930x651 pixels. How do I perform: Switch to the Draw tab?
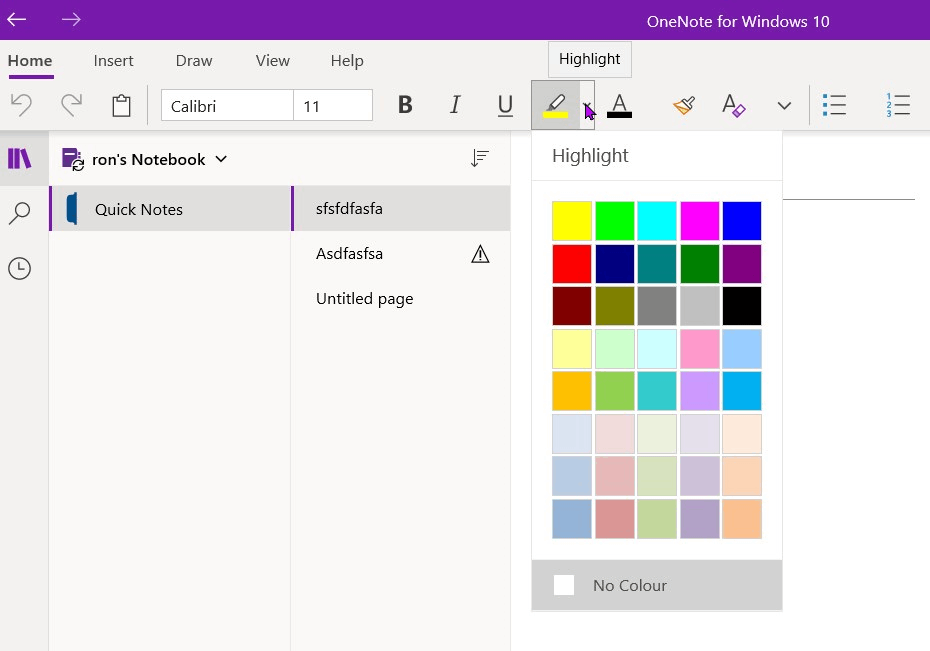point(194,60)
